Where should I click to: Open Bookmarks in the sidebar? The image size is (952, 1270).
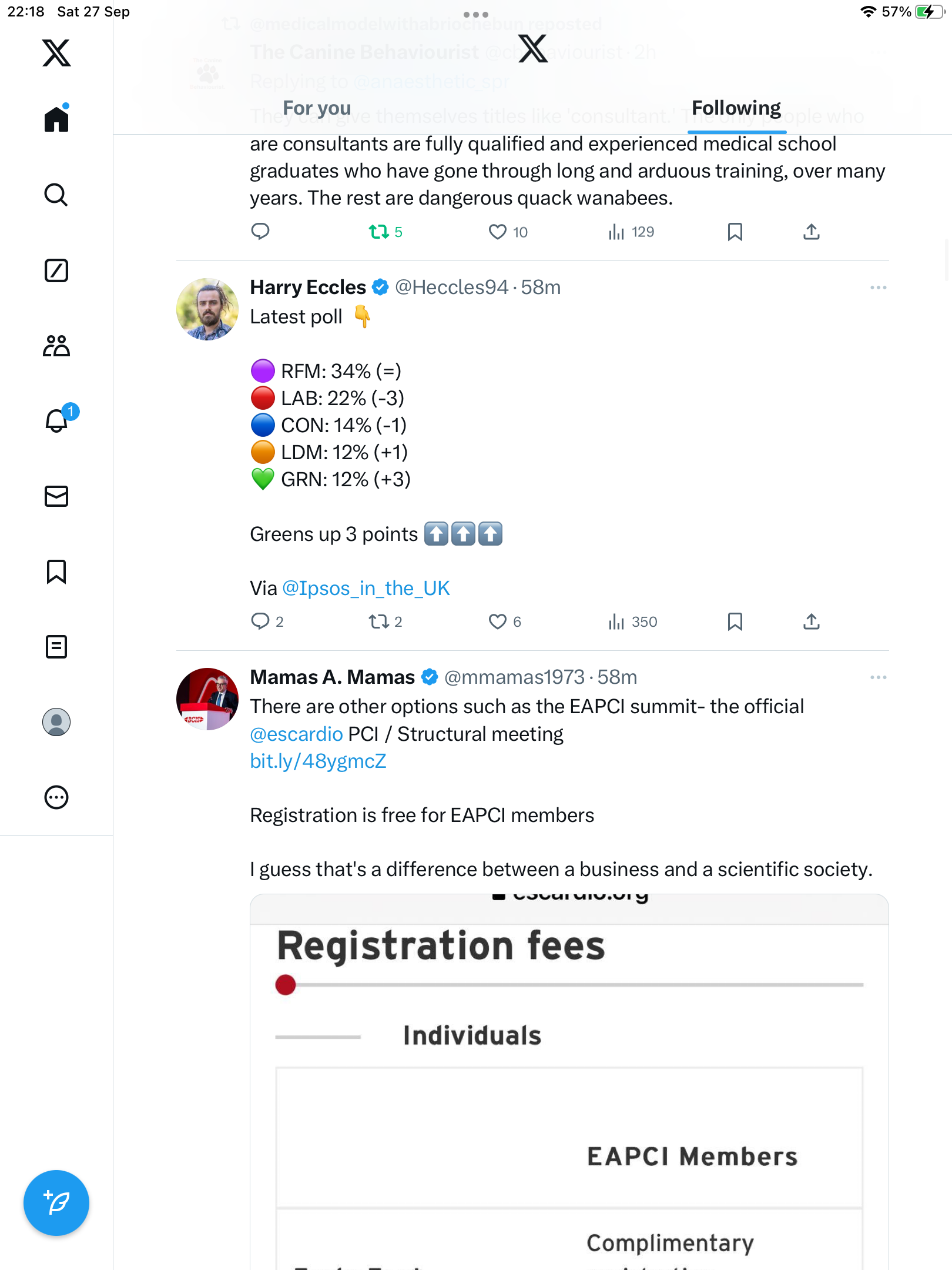[56, 571]
